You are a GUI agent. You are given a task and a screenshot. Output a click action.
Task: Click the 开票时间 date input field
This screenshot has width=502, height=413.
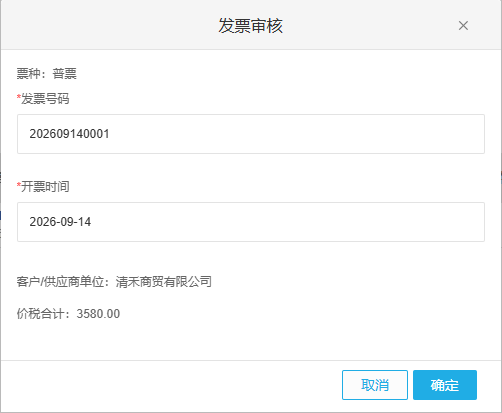pyautogui.click(x=251, y=222)
